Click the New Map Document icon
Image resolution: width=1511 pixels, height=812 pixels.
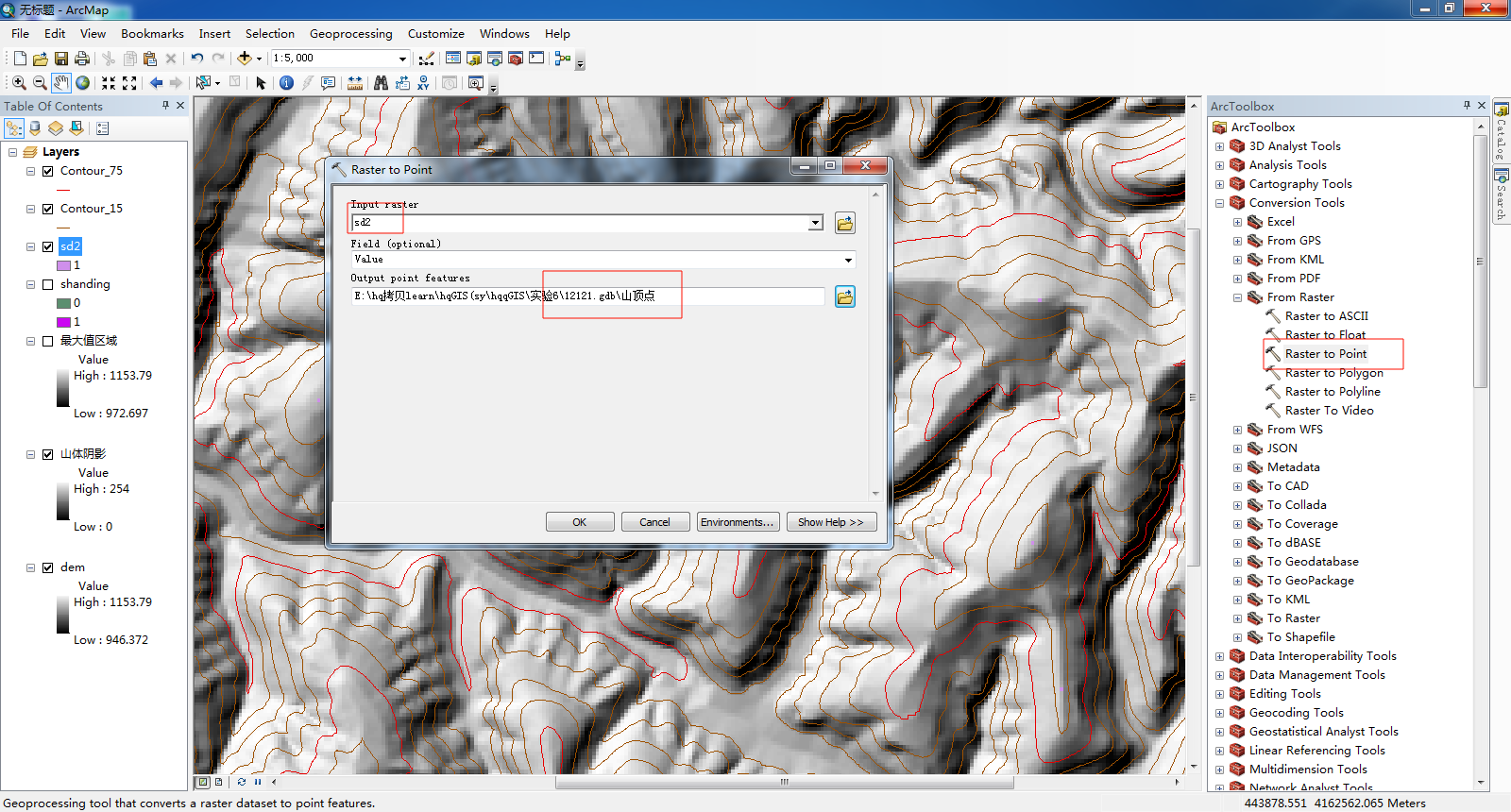point(20,59)
